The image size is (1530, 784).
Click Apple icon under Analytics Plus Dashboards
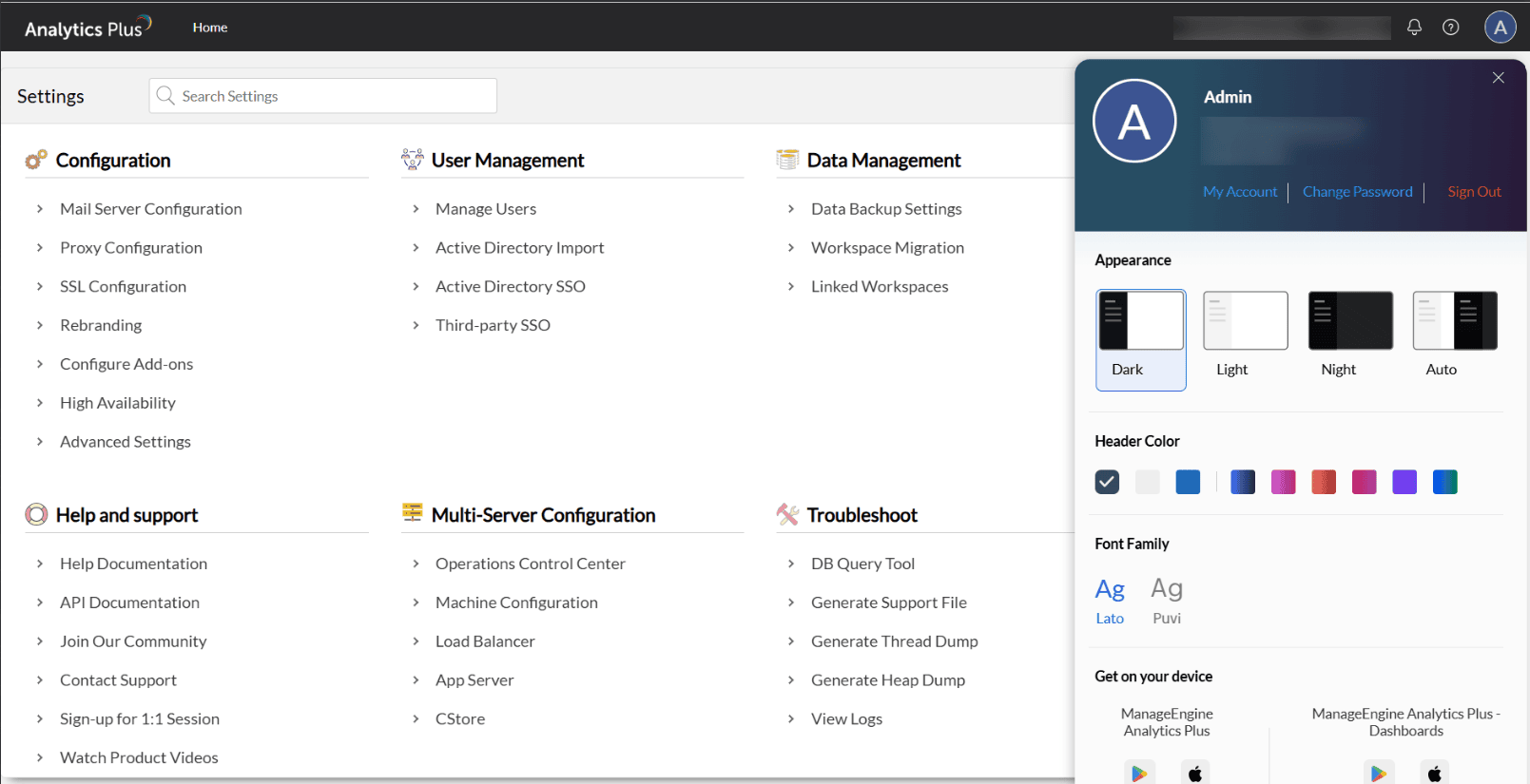point(1434,773)
